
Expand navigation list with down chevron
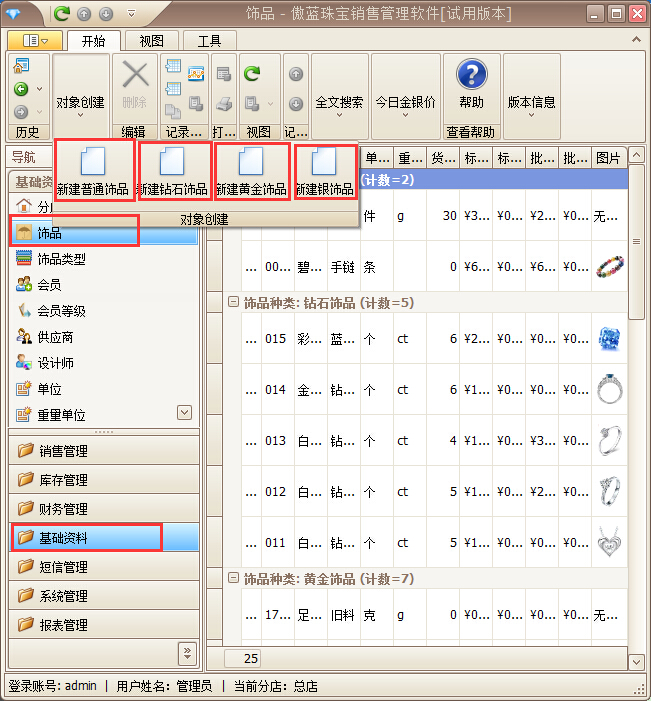point(184,412)
